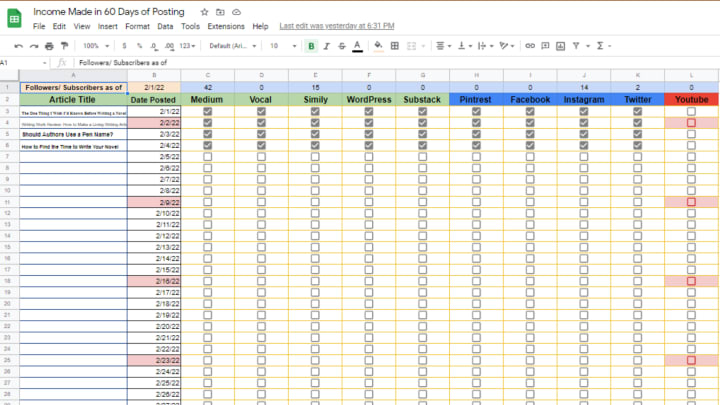This screenshot has height=405, width=720.
Task: Uncheck the Vocal box for 2/2/22
Action: coord(261,123)
